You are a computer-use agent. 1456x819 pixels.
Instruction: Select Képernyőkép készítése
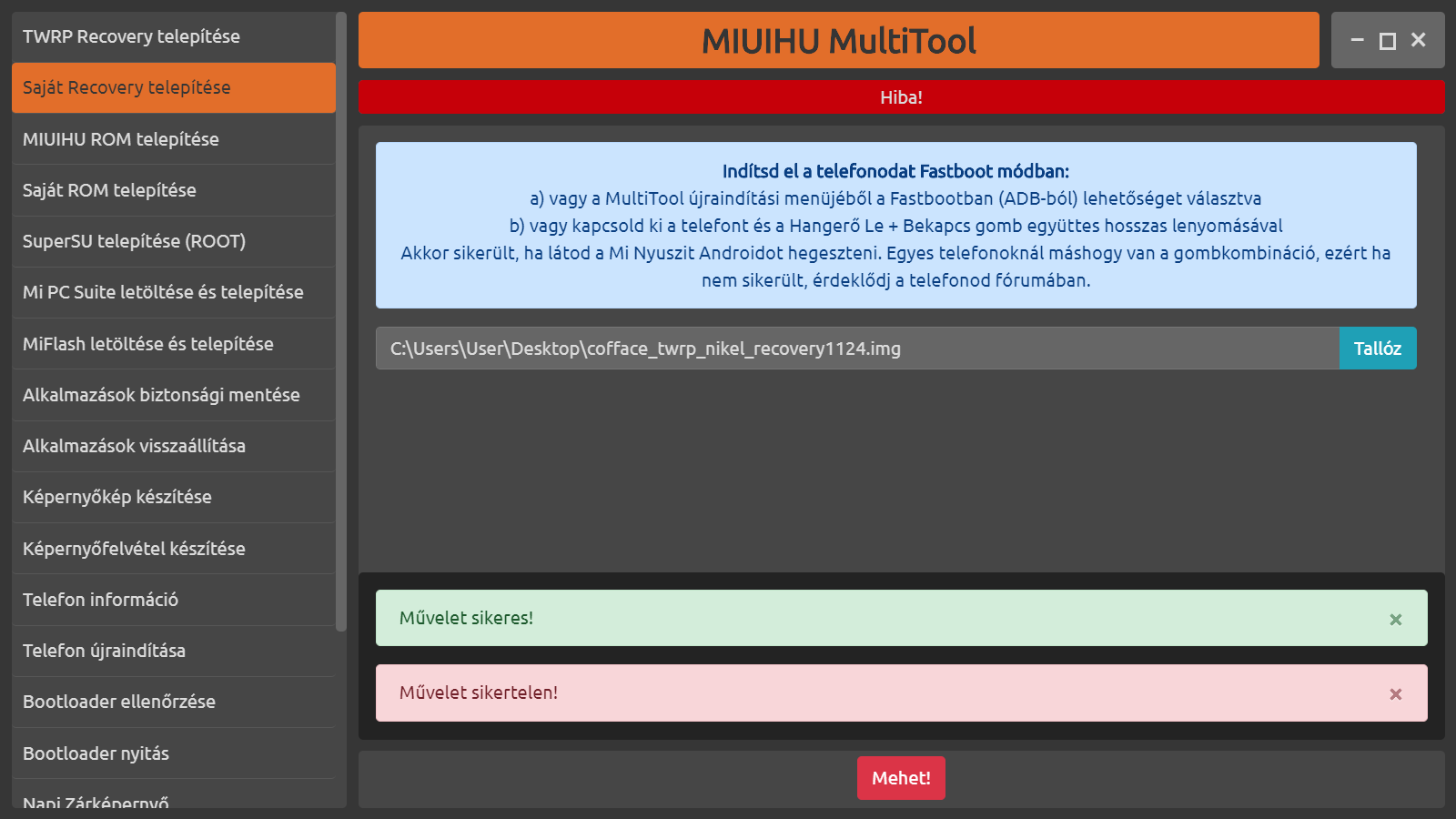174,497
